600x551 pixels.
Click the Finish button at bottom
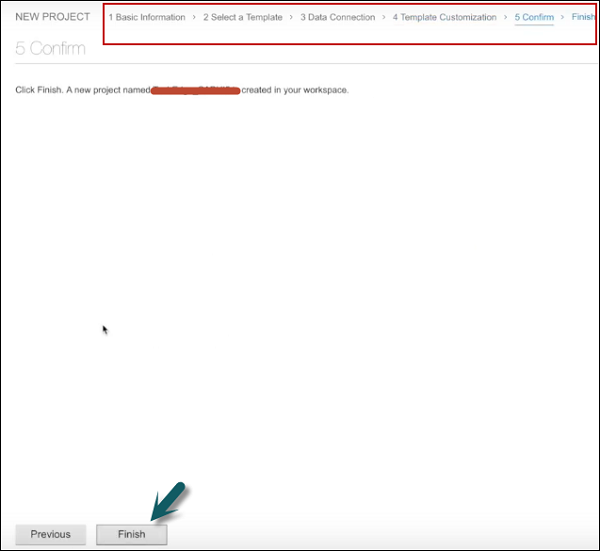[131, 534]
